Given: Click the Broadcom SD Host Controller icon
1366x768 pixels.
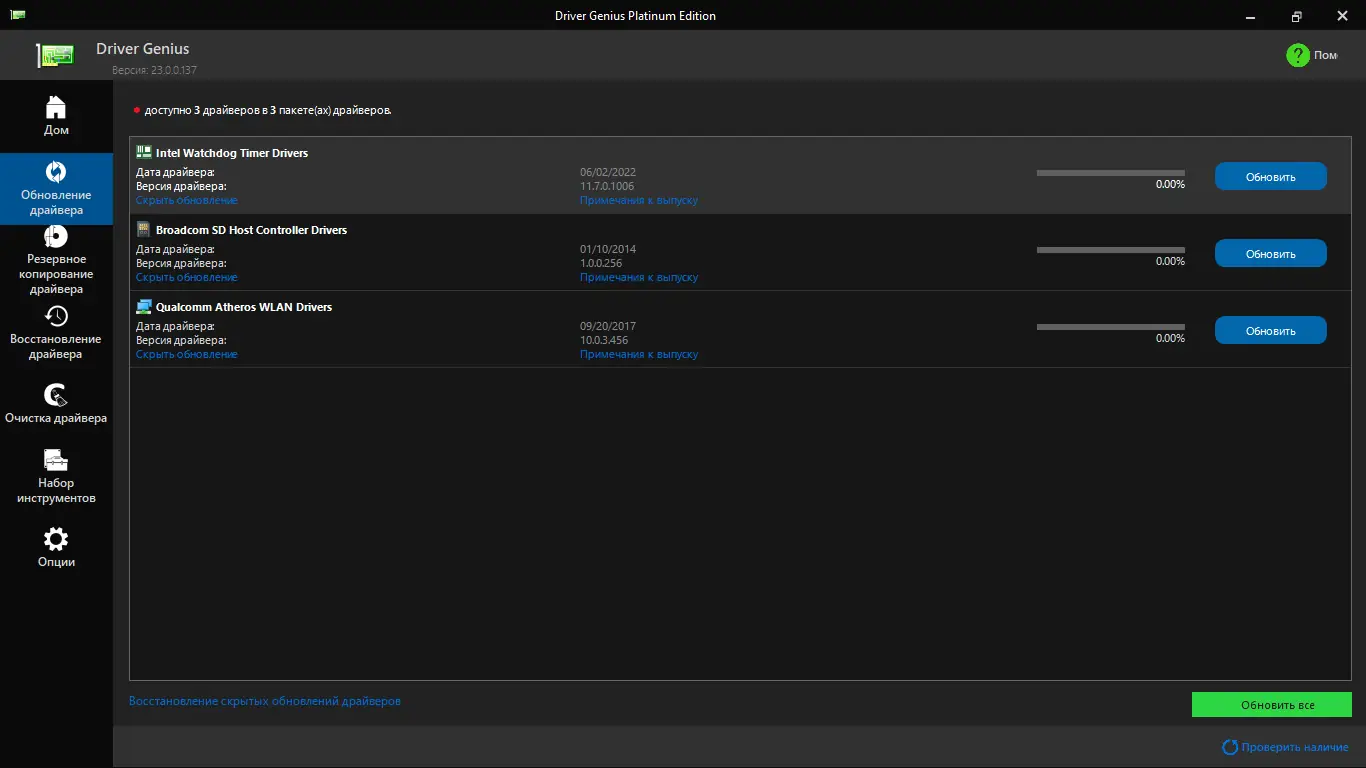Looking at the screenshot, I should point(143,230).
